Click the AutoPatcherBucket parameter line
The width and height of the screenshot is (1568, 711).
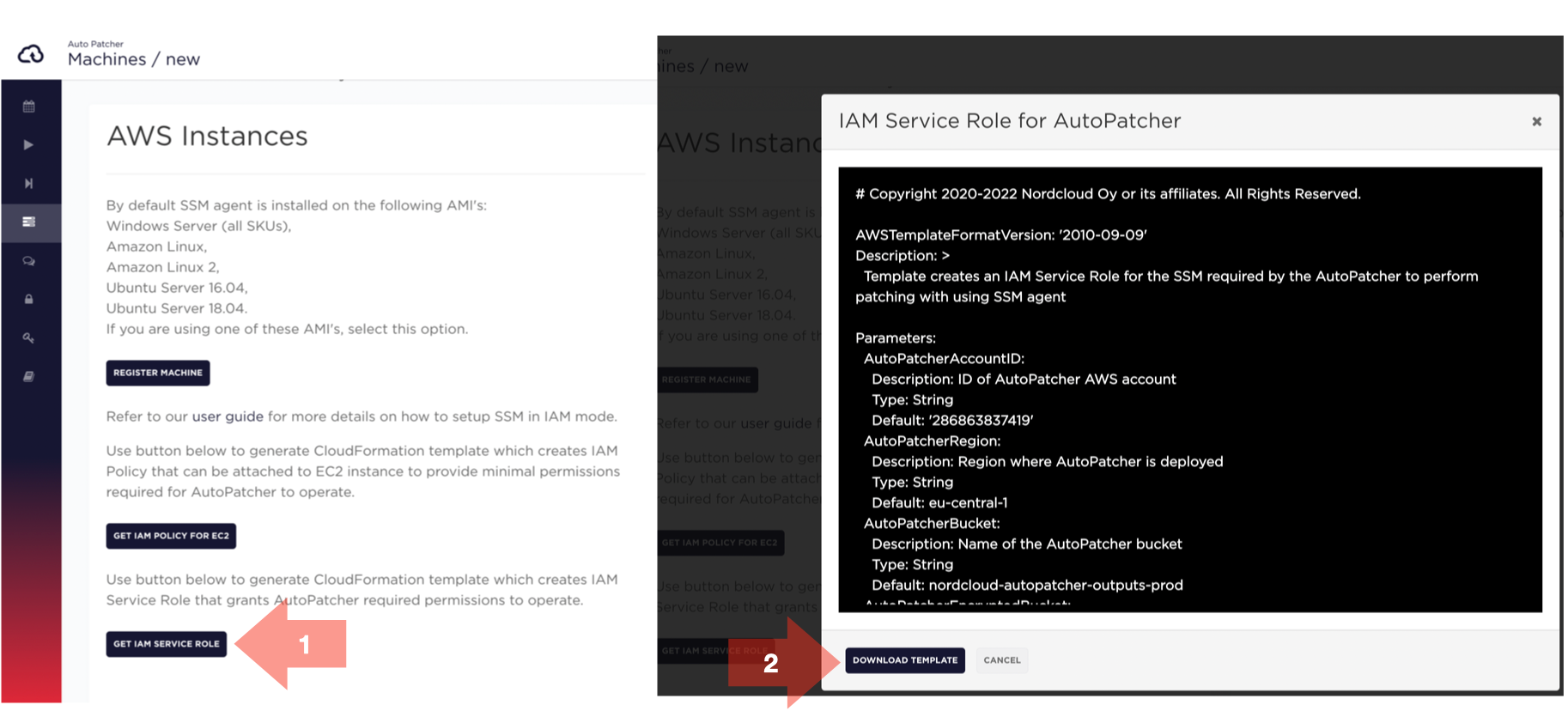932,524
